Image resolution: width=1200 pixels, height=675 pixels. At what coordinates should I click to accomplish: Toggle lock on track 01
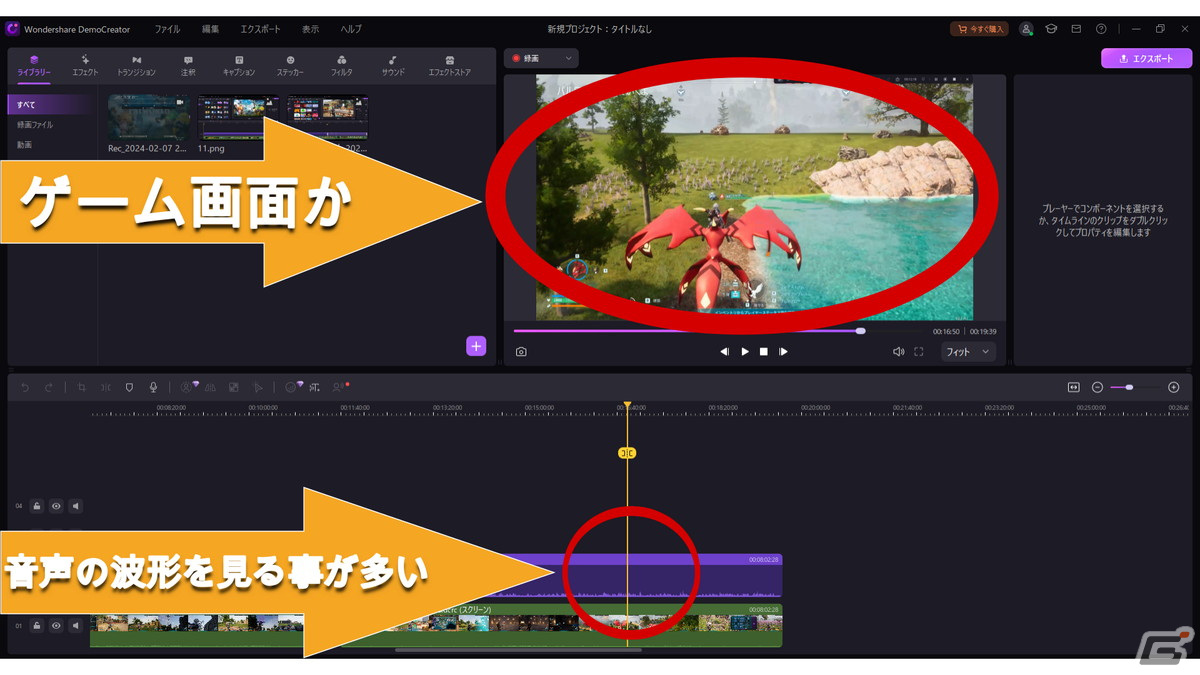(36, 625)
